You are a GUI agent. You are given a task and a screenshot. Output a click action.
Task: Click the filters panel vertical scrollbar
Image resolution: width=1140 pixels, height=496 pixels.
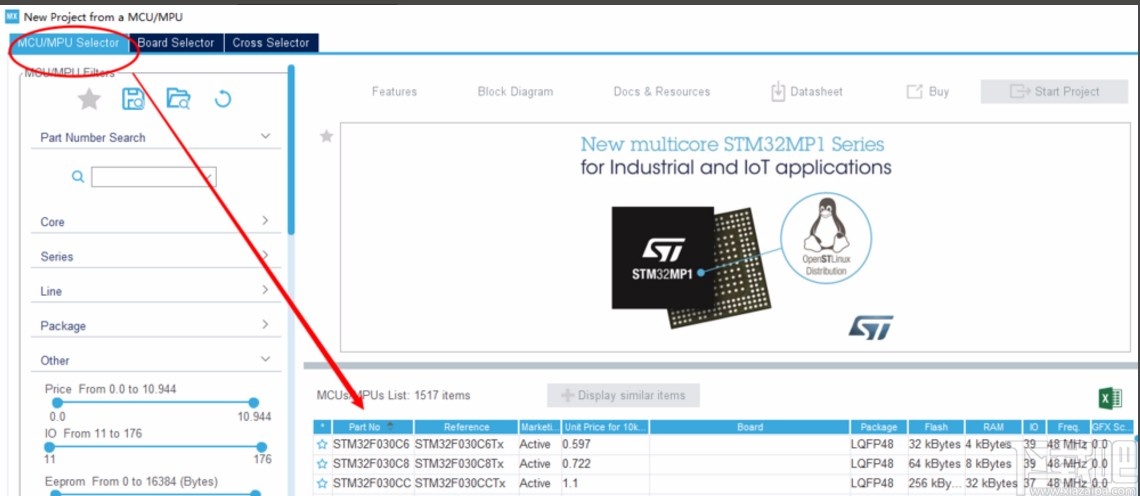[x=291, y=149]
